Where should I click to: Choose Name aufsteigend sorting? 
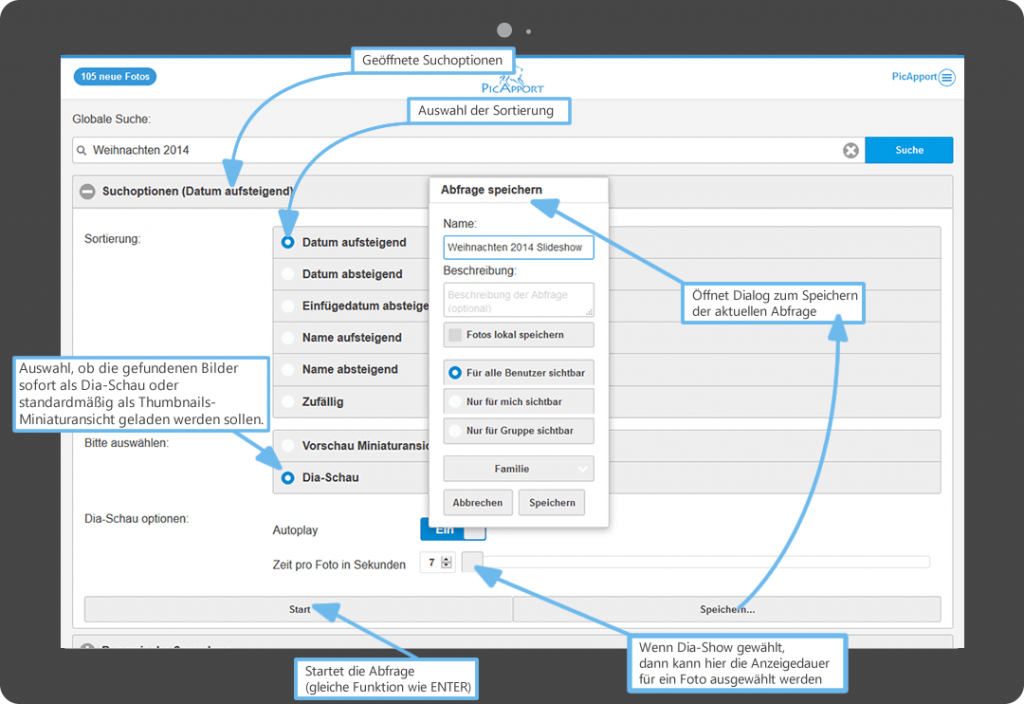(x=288, y=338)
